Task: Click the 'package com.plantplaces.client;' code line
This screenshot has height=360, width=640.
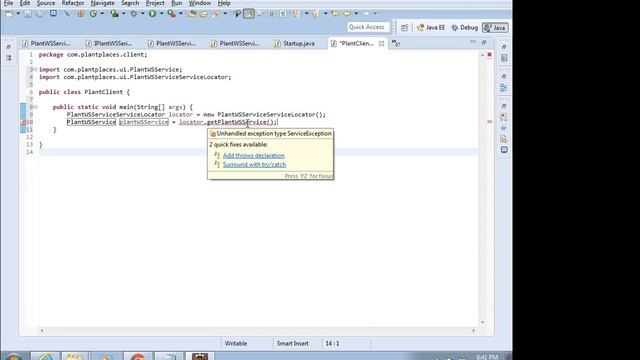Action: coord(93,55)
